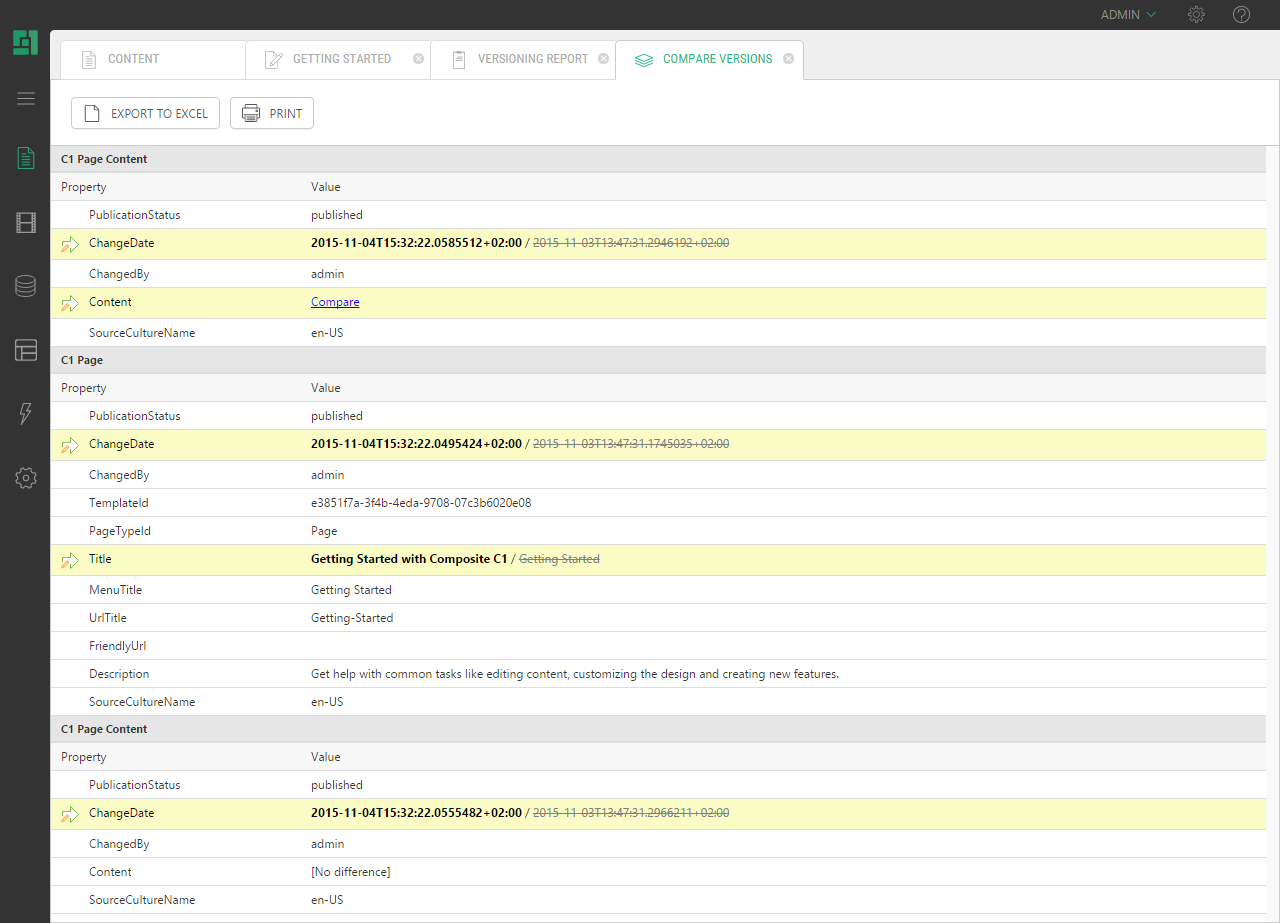Open the Media perspective film icon
The image size is (1280, 923).
point(26,222)
